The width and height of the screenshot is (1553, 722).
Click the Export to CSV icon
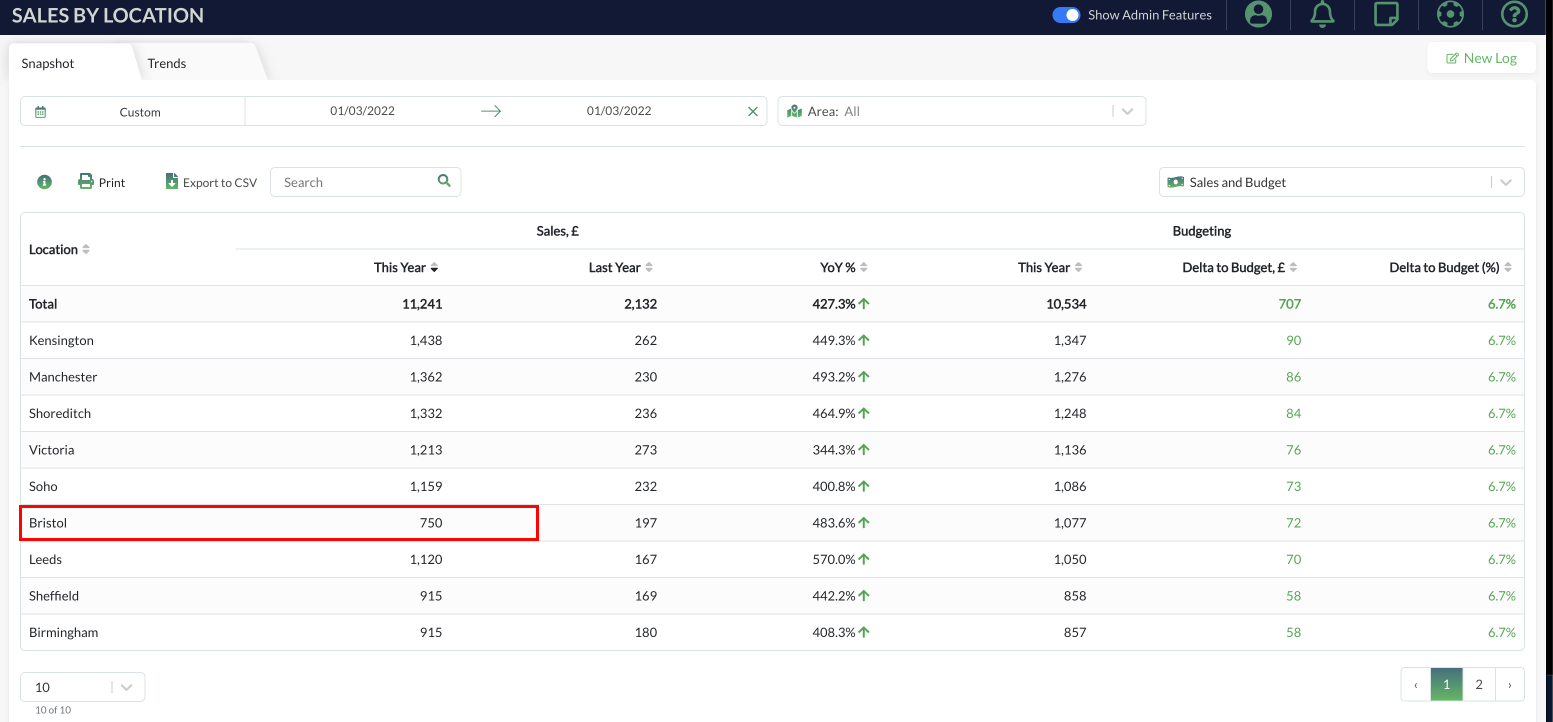[172, 181]
